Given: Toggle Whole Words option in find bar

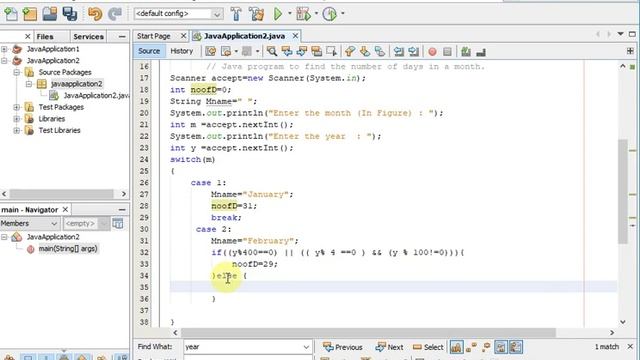Looking at the screenshot, I should (x=471, y=347).
